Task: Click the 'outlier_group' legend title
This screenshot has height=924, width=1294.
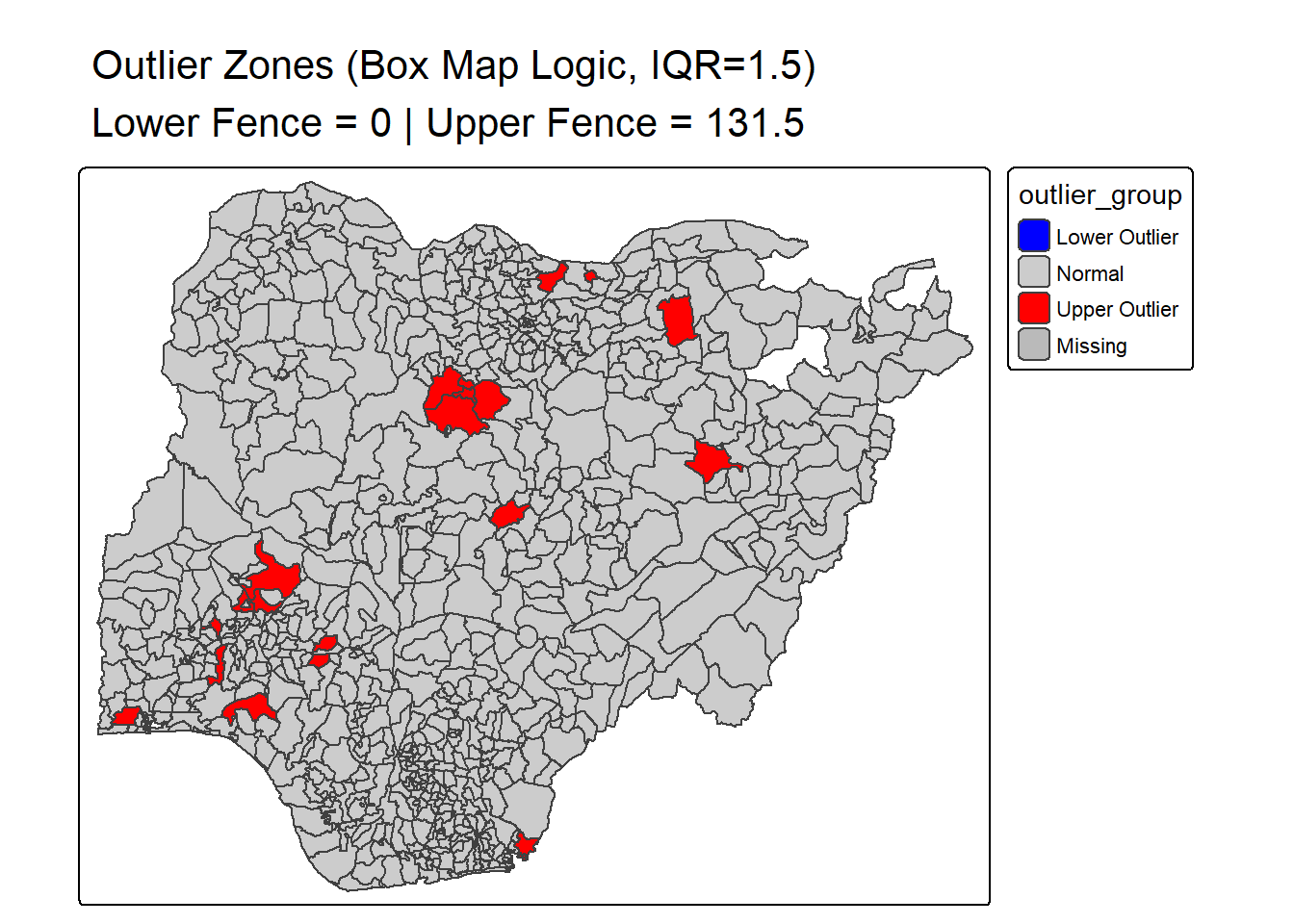Action: coord(1100,195)
